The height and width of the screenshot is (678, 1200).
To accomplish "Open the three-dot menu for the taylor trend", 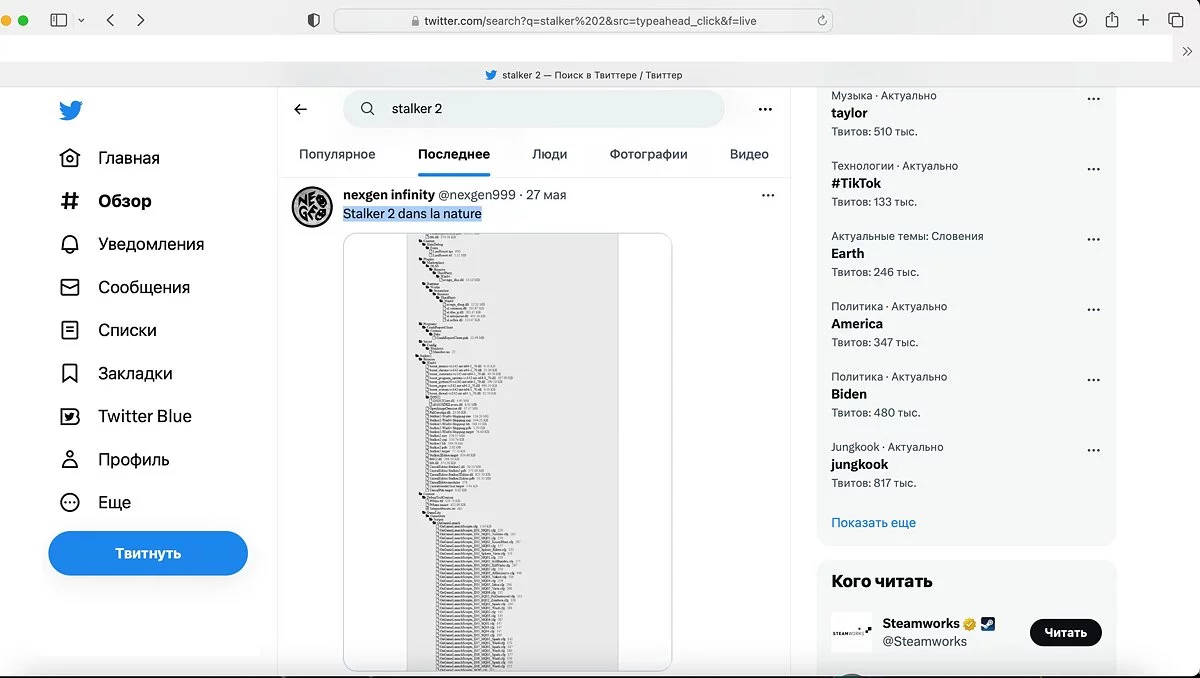I will pyautogui.click(x=1094, y=99).
